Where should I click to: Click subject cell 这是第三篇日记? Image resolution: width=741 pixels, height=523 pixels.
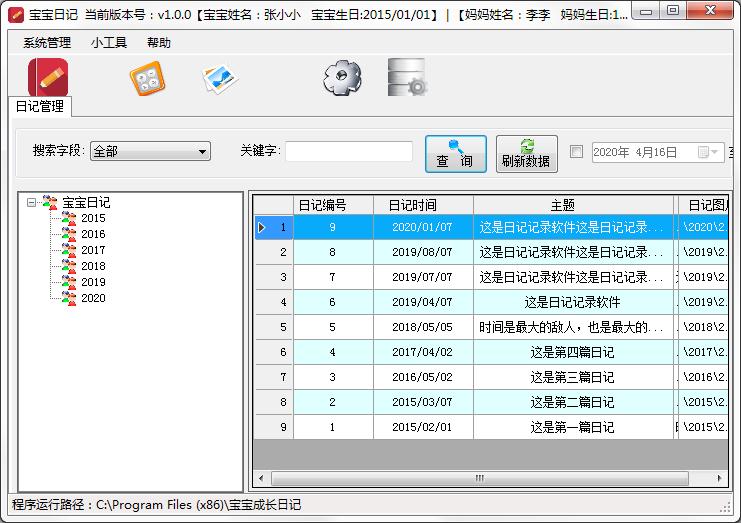coord(573,377)
